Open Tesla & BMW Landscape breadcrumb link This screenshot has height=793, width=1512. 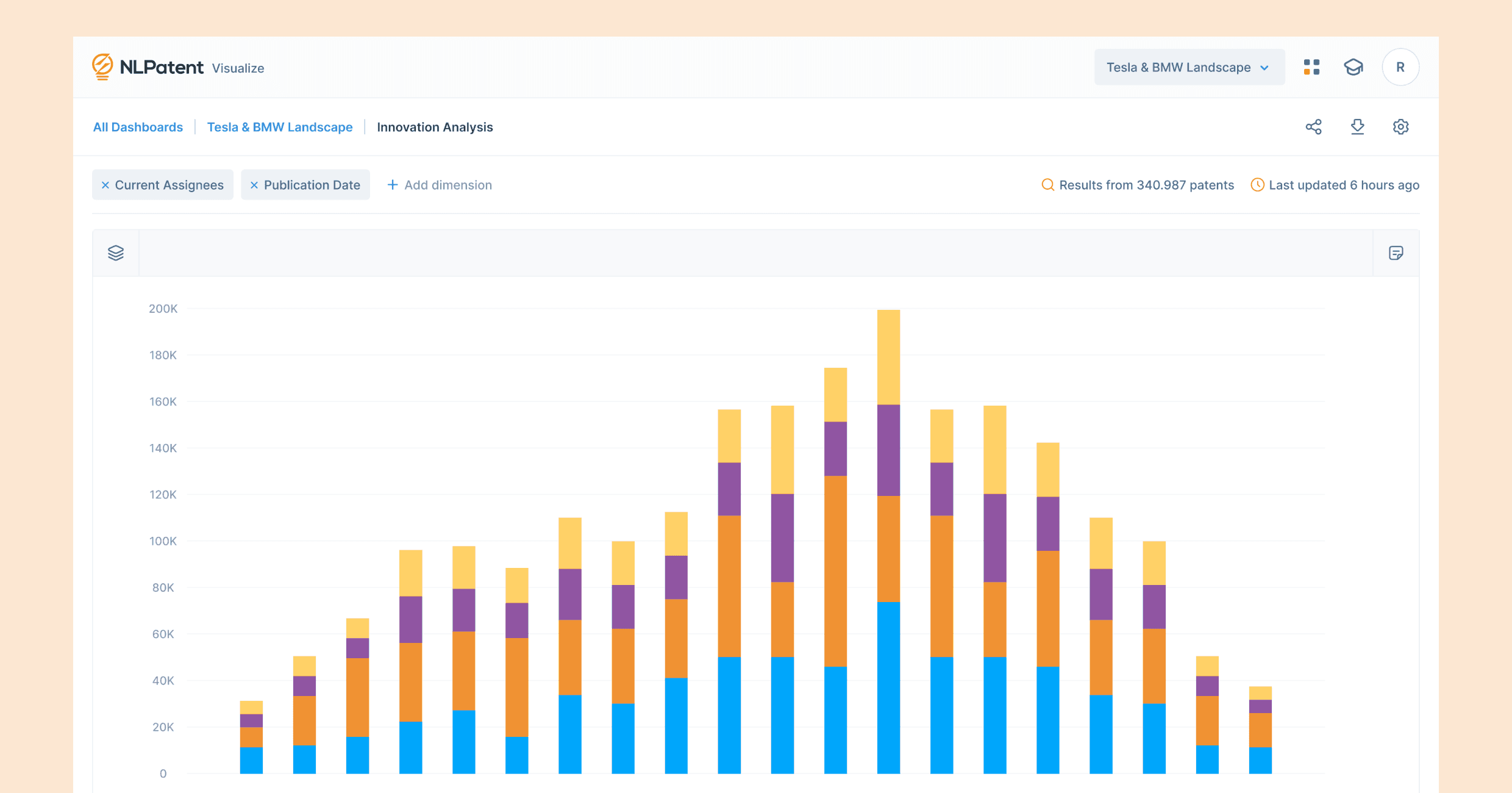280,127
